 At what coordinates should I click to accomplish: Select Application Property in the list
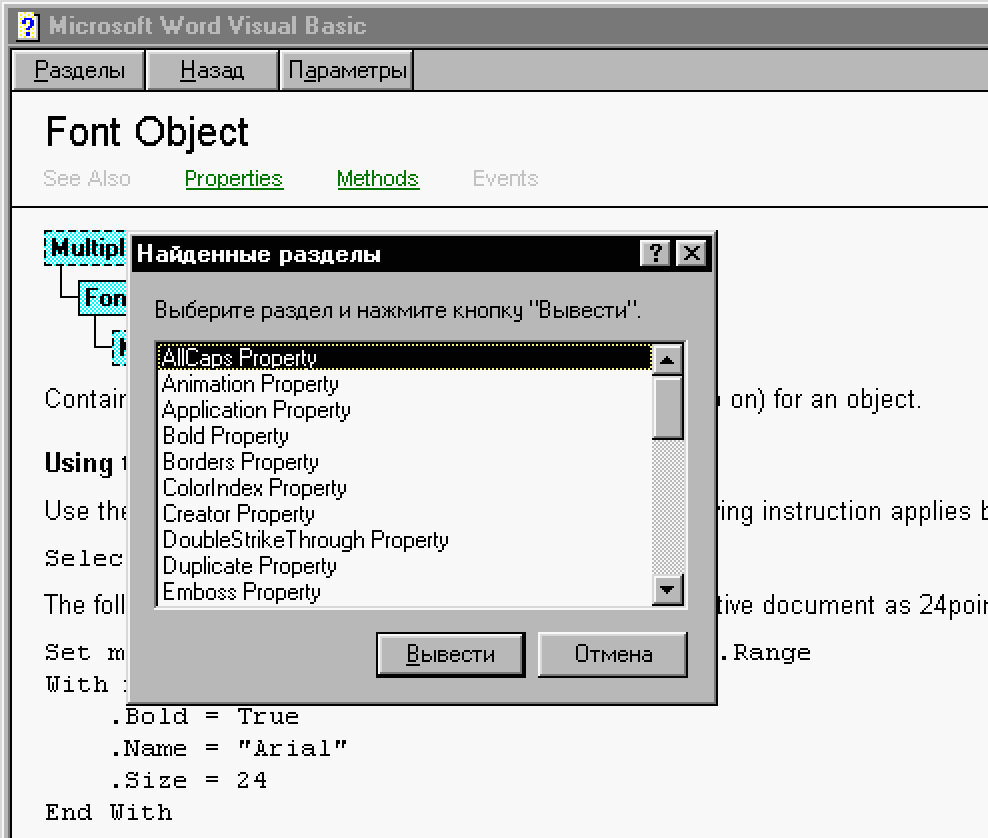[405, 410]
